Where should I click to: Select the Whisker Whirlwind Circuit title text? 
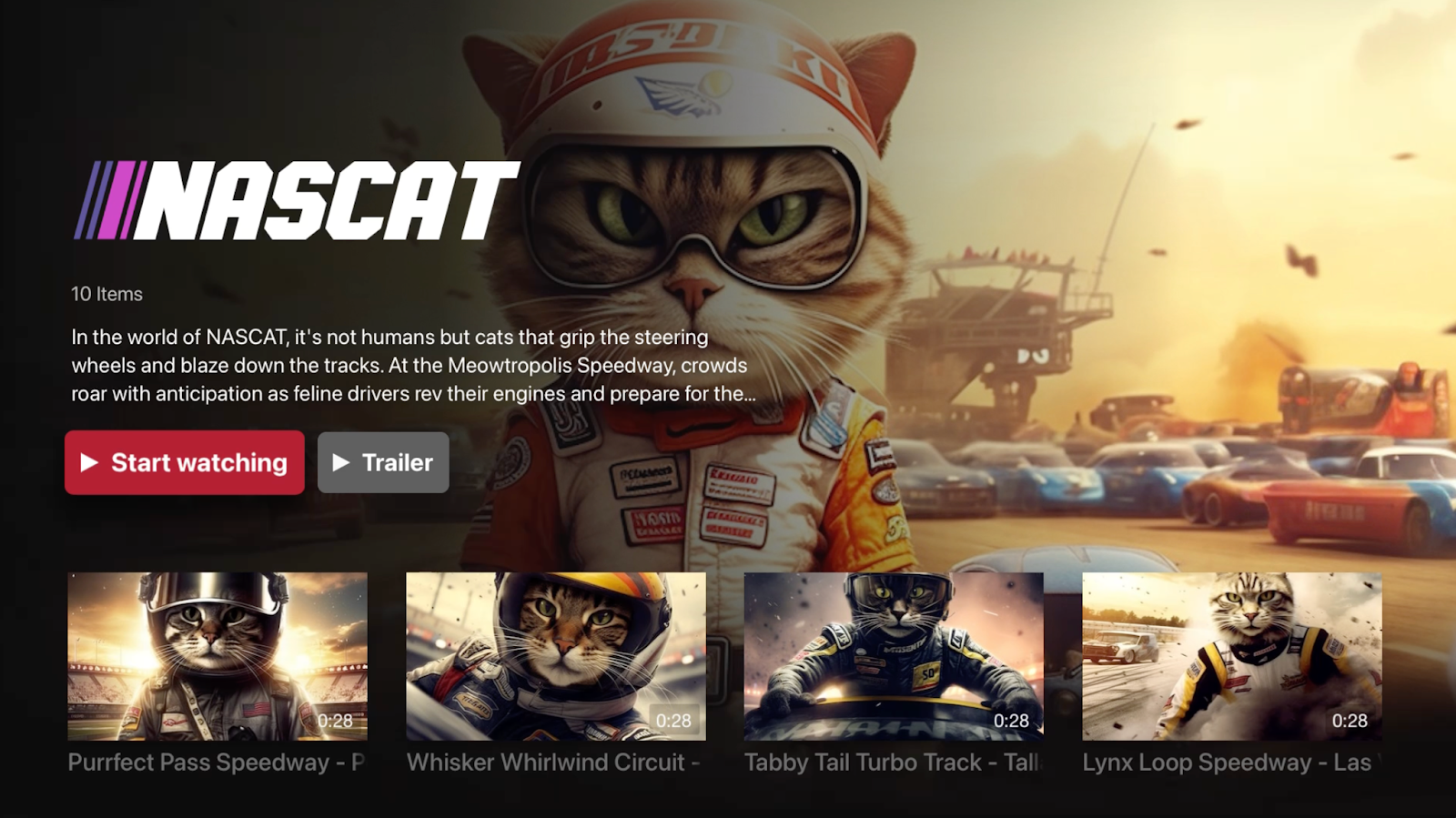[x=553, y=762]
